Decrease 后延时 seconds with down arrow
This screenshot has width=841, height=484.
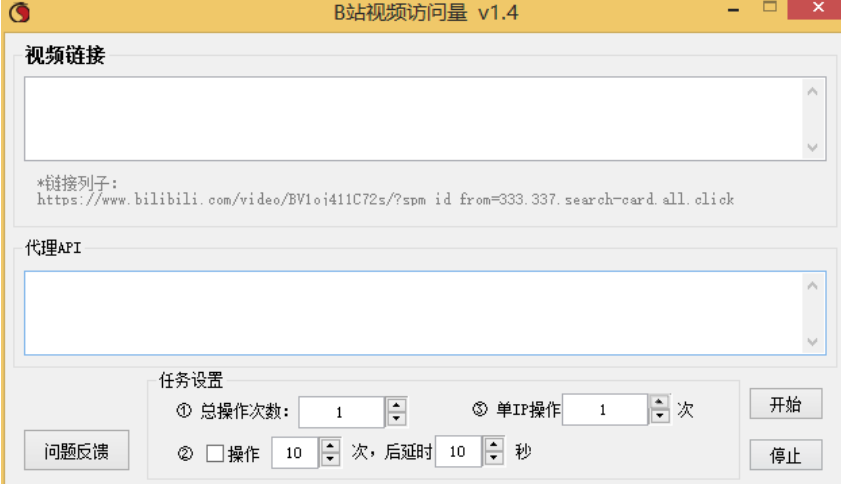[494, 459]
